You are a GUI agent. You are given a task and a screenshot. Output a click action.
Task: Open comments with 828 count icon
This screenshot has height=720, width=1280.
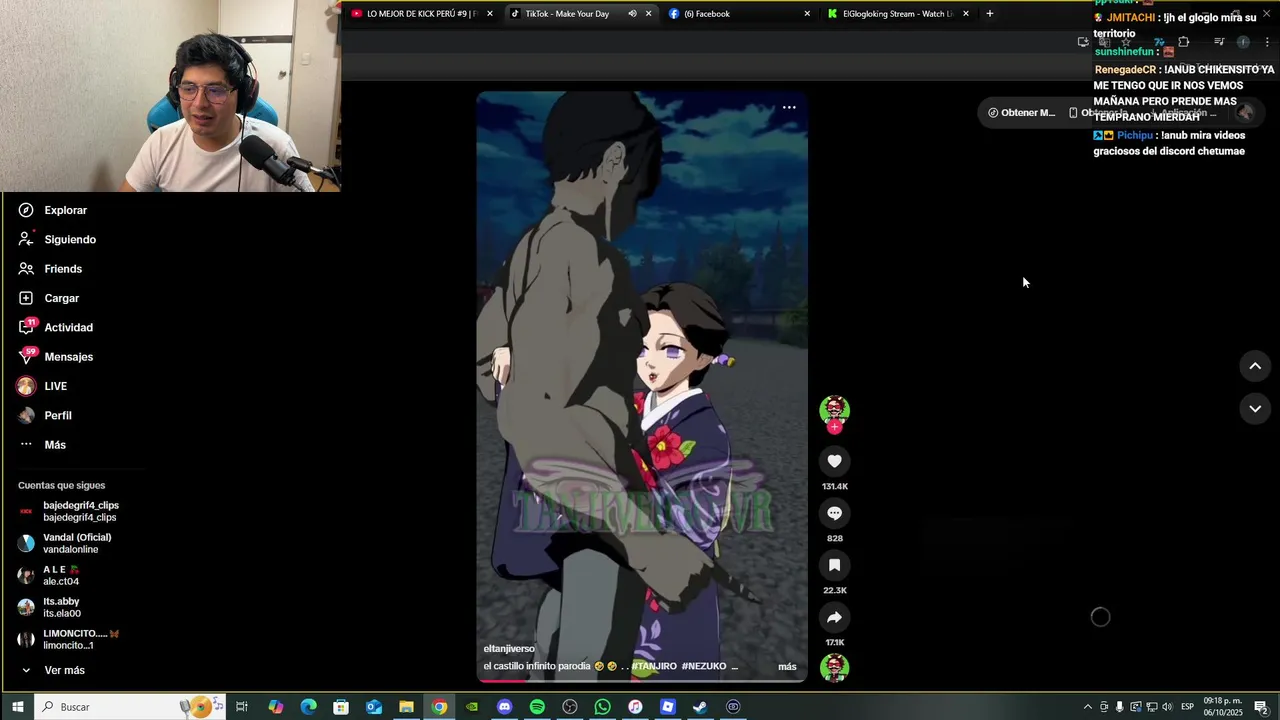[834, 513]
